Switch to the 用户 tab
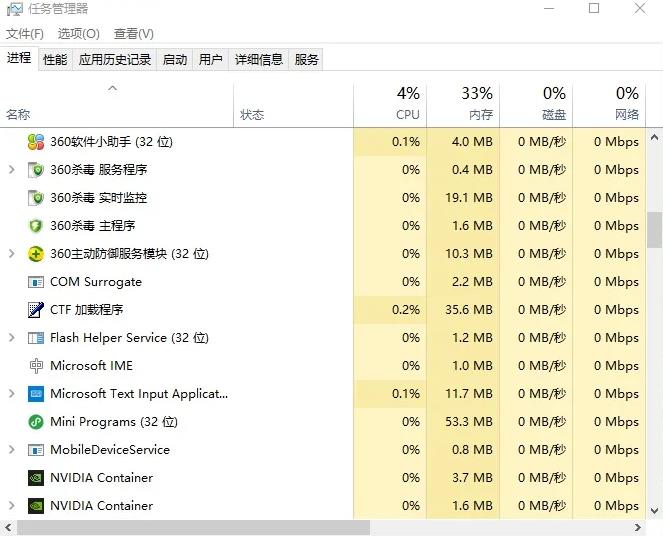The height and width of the screenshot is (536, 663). coord(211,60)
